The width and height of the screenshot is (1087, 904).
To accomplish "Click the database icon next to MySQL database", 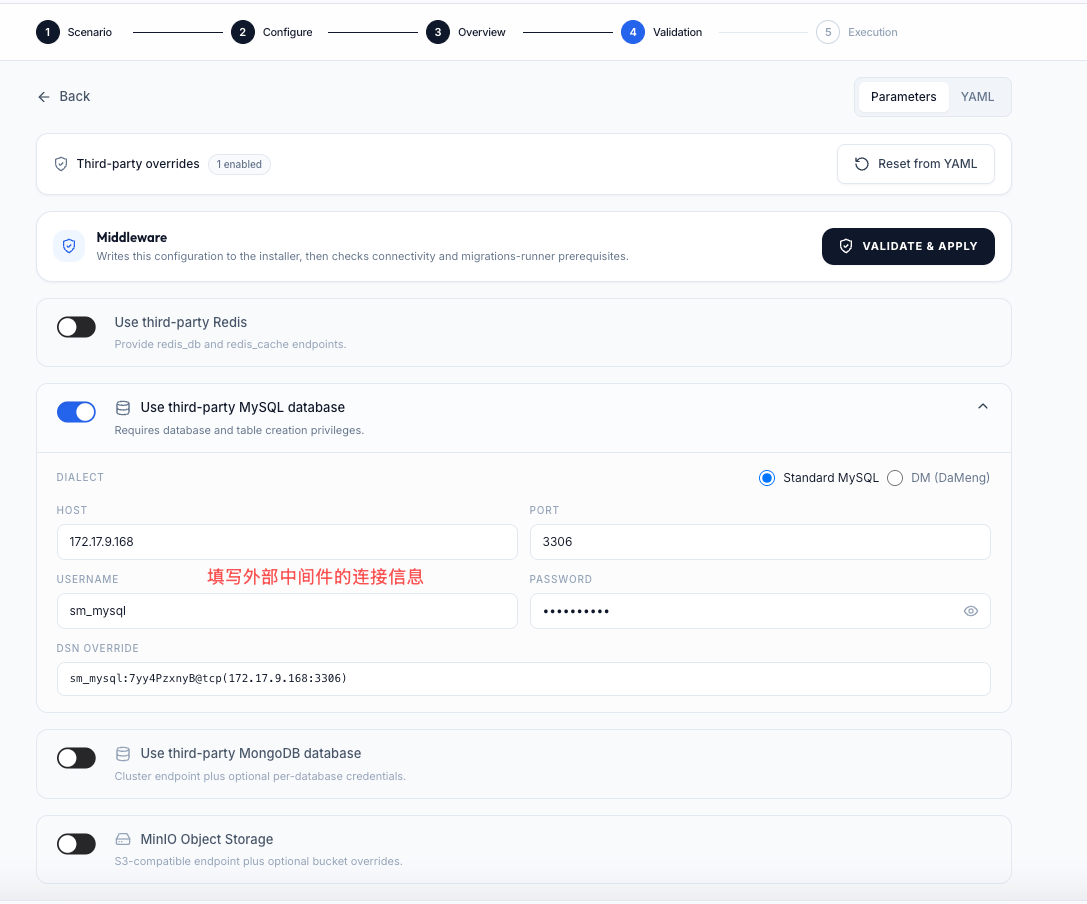I will pyautogui.click(x=123, y=408).
